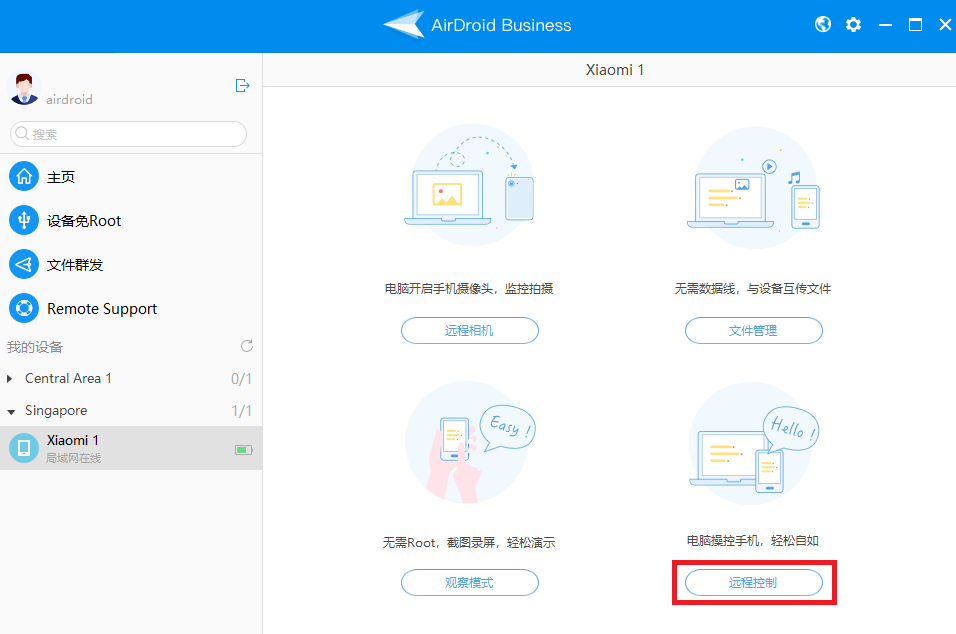Image resolution: width=956 pixels, height=634 pixels.
Task: Click the airdroid username text
Action: (70, 99)
